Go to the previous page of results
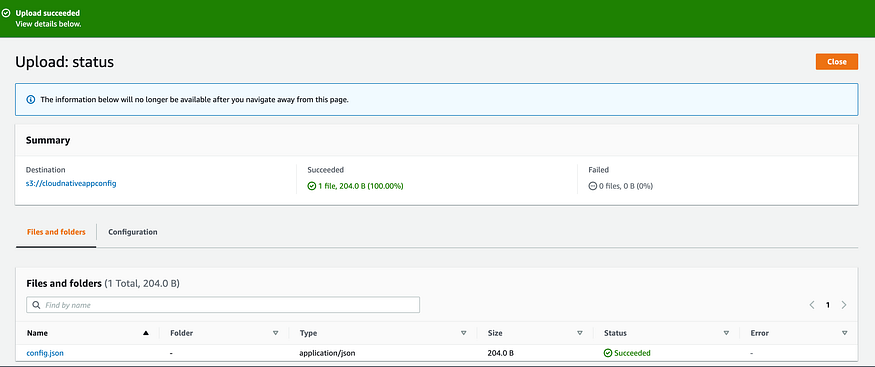875x367 pixels. pyautogui.click(x=812, y=305)
